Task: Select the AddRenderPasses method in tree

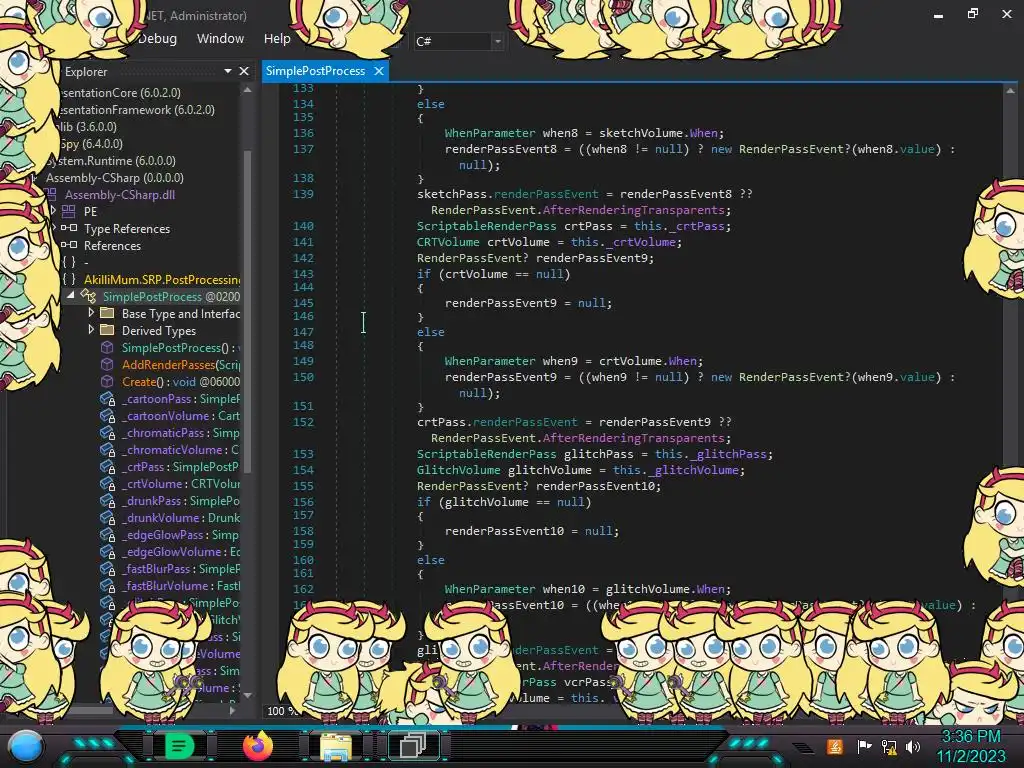Action: point(180,364)
